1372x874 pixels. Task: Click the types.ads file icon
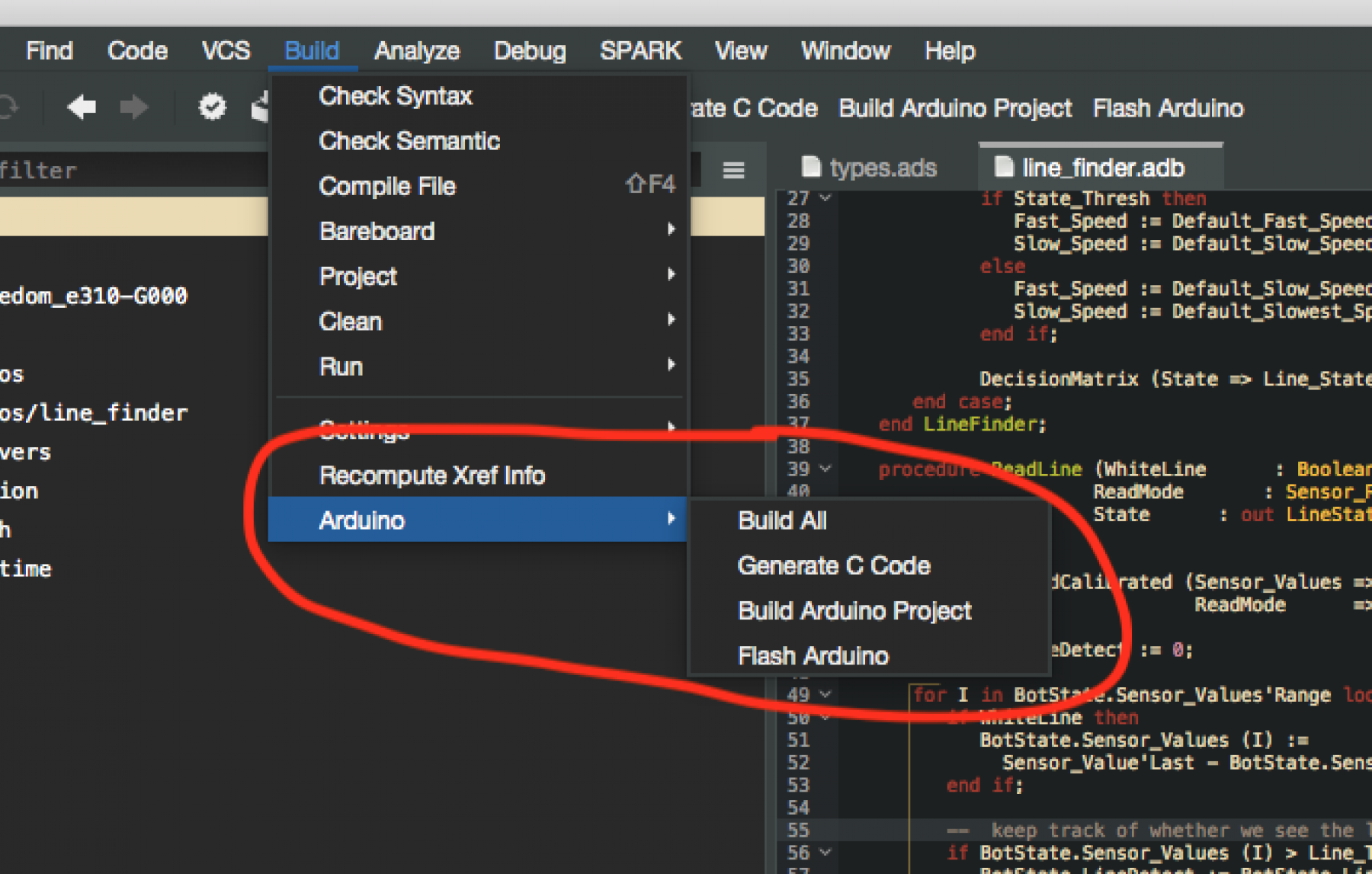811,167
